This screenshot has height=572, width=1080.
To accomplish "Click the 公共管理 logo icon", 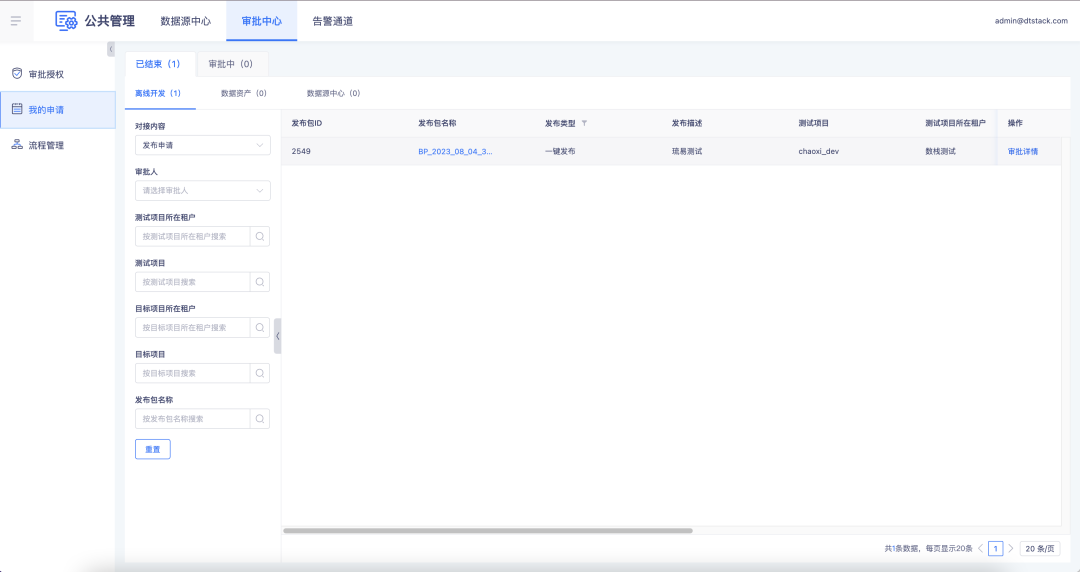I will pyautogui.click(x=66, y=21).
